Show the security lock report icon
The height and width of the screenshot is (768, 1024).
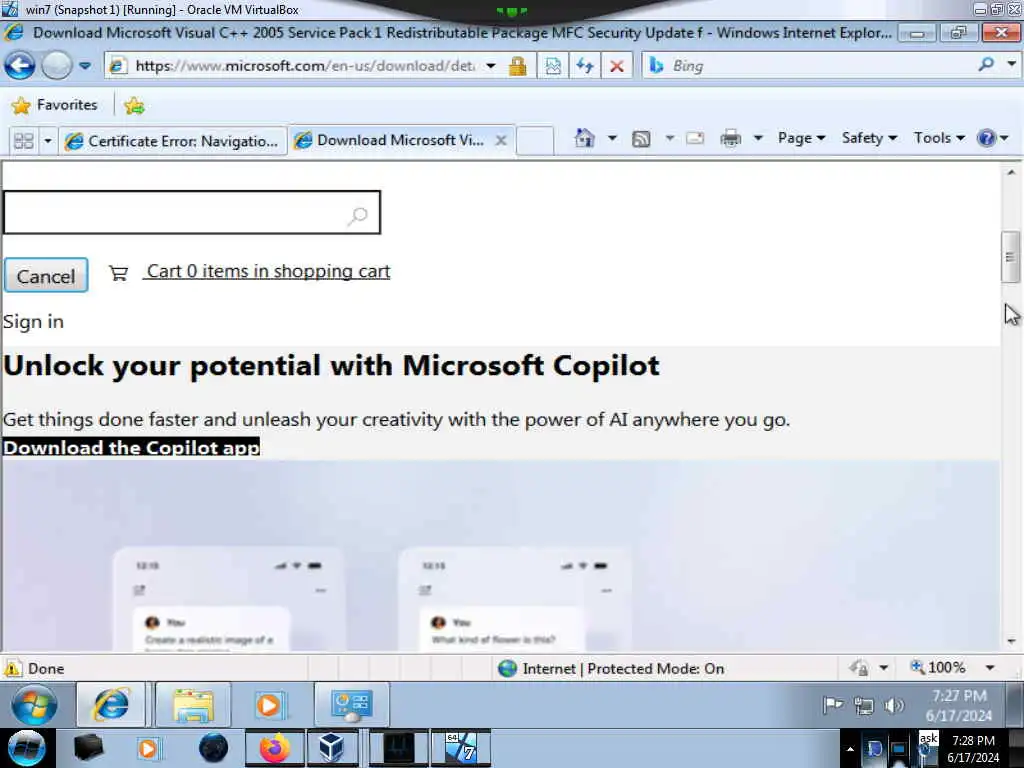[518, 65]
